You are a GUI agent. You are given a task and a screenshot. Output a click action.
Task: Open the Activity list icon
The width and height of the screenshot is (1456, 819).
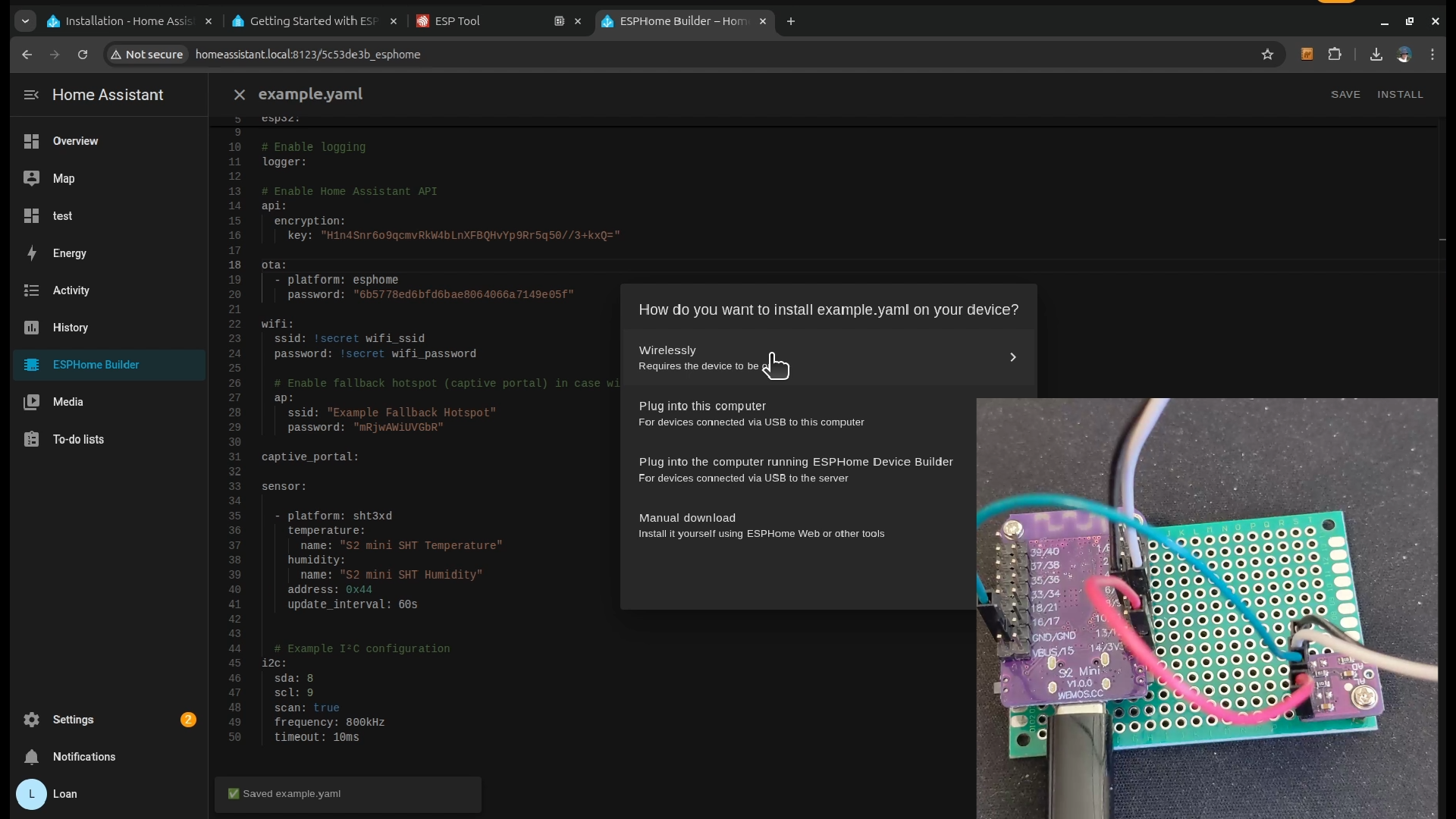coord(31,290)
